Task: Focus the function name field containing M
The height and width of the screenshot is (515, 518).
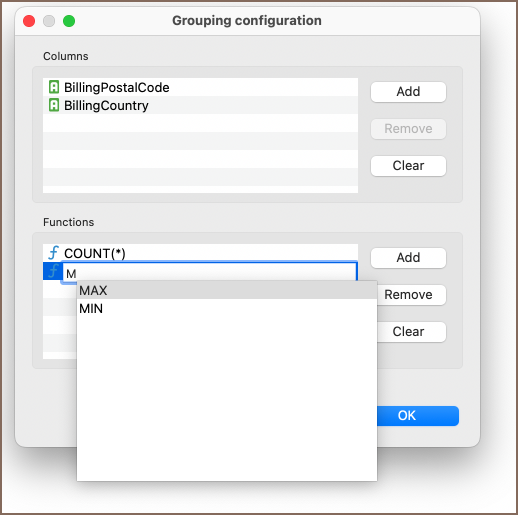Action: pos(210,273)
